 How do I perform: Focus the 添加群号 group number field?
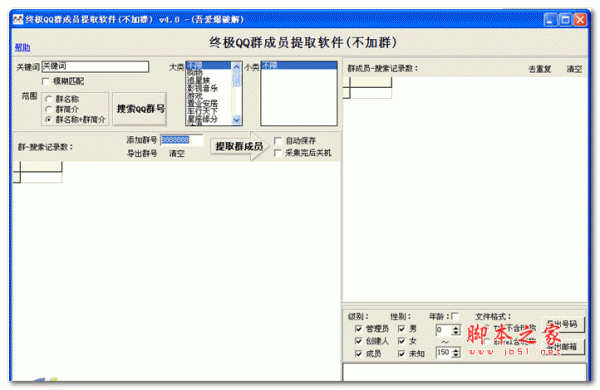pyautogui.click(x=182, y=140)
